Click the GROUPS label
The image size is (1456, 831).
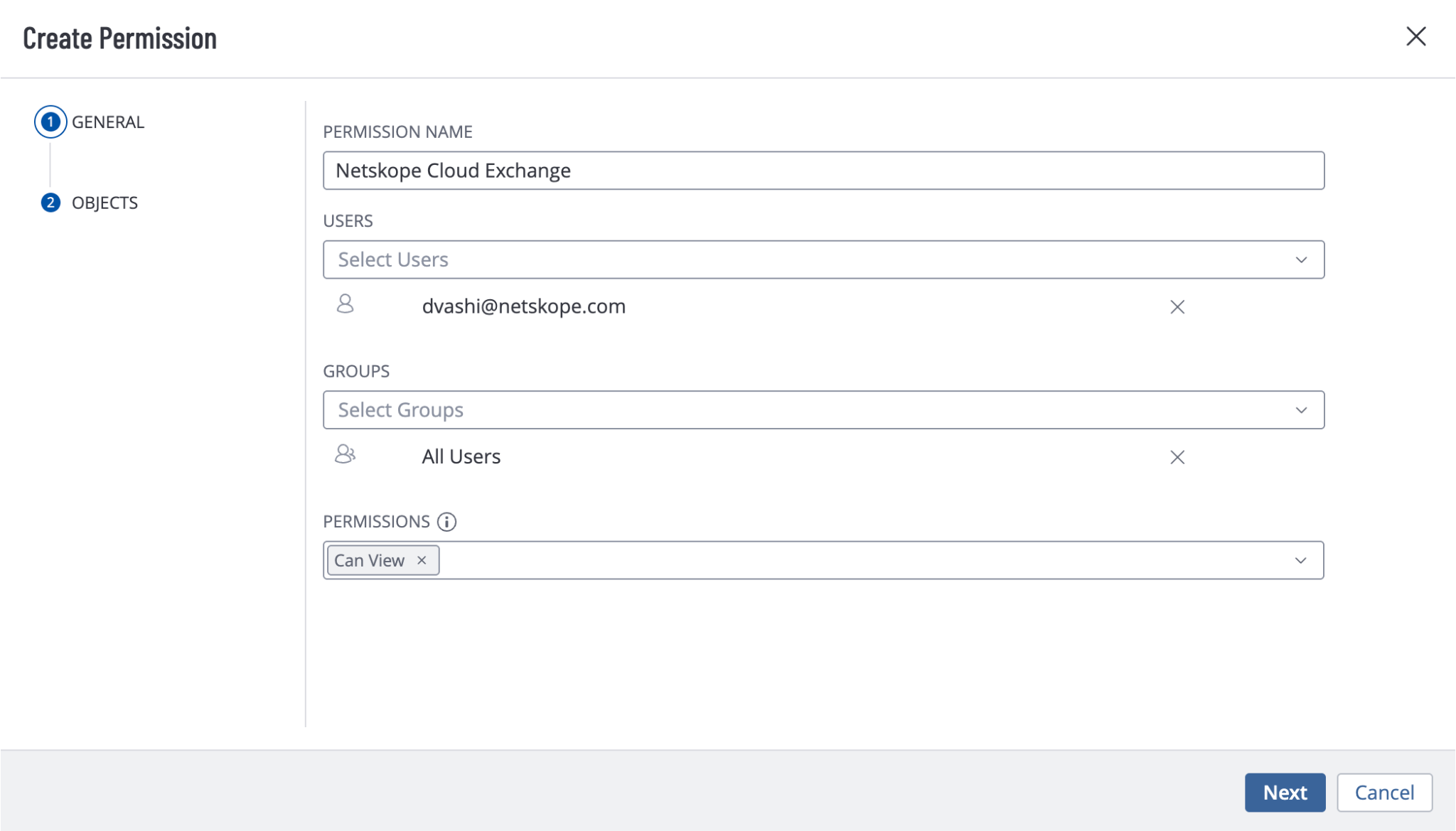[356, 372]
